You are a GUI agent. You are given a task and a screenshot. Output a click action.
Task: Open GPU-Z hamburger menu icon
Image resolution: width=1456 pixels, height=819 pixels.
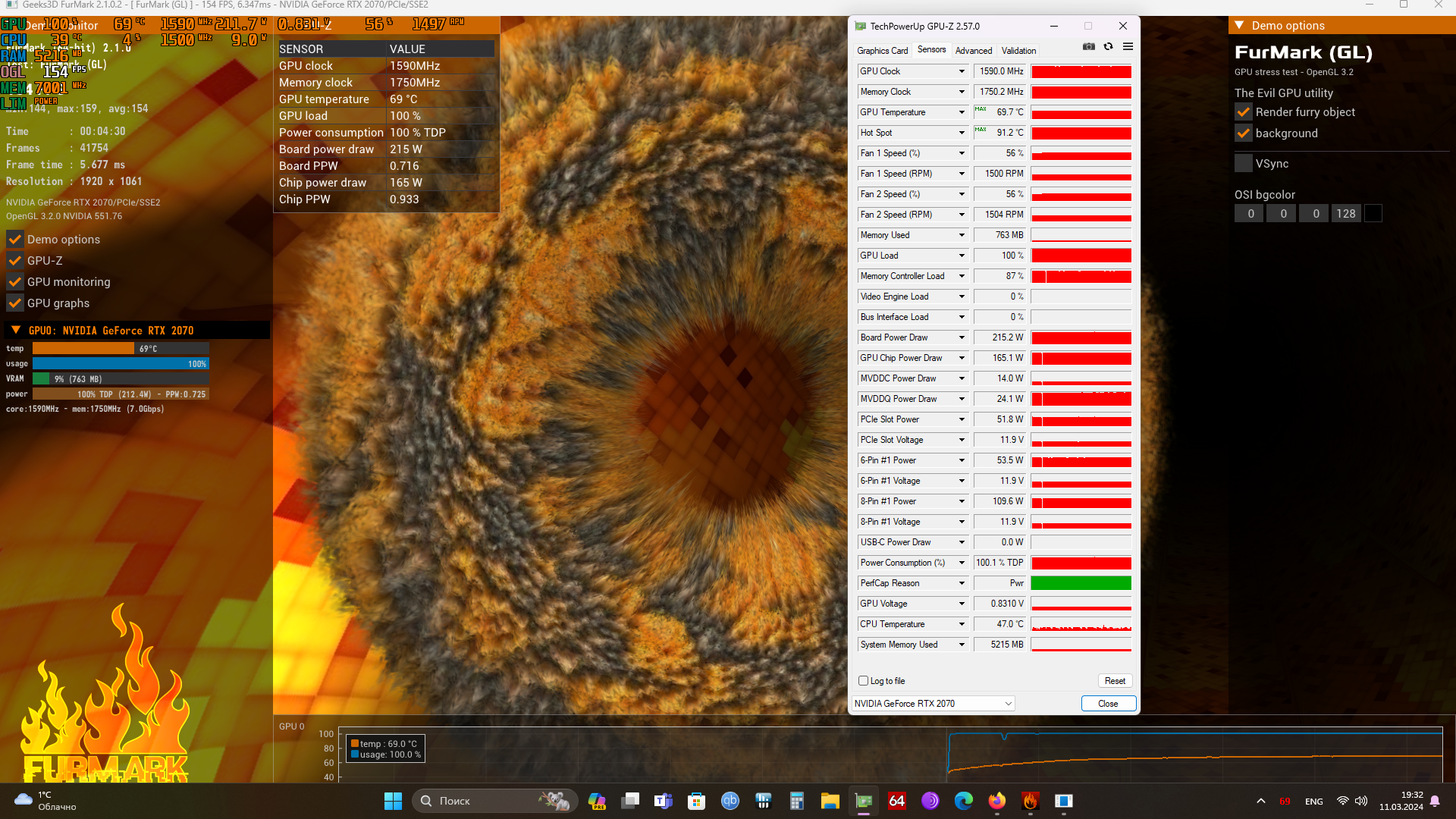click(x=1128, y=47)
